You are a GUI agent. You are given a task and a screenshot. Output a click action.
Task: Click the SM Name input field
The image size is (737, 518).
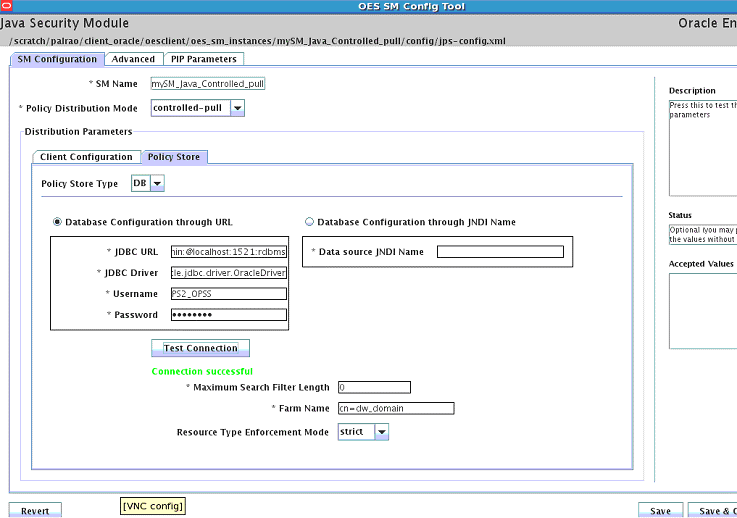208,84
